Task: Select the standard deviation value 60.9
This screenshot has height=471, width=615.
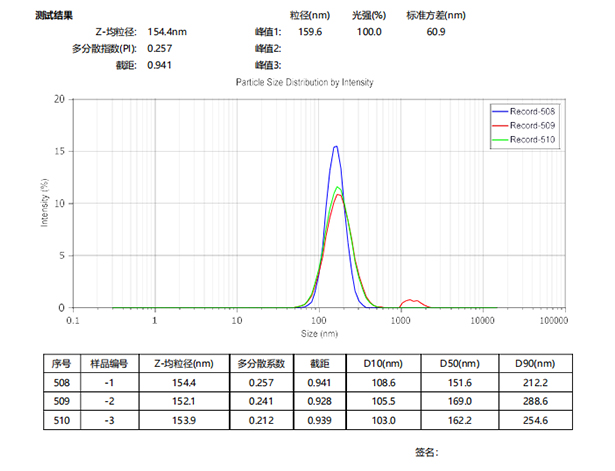Action: tap(435, 33)
